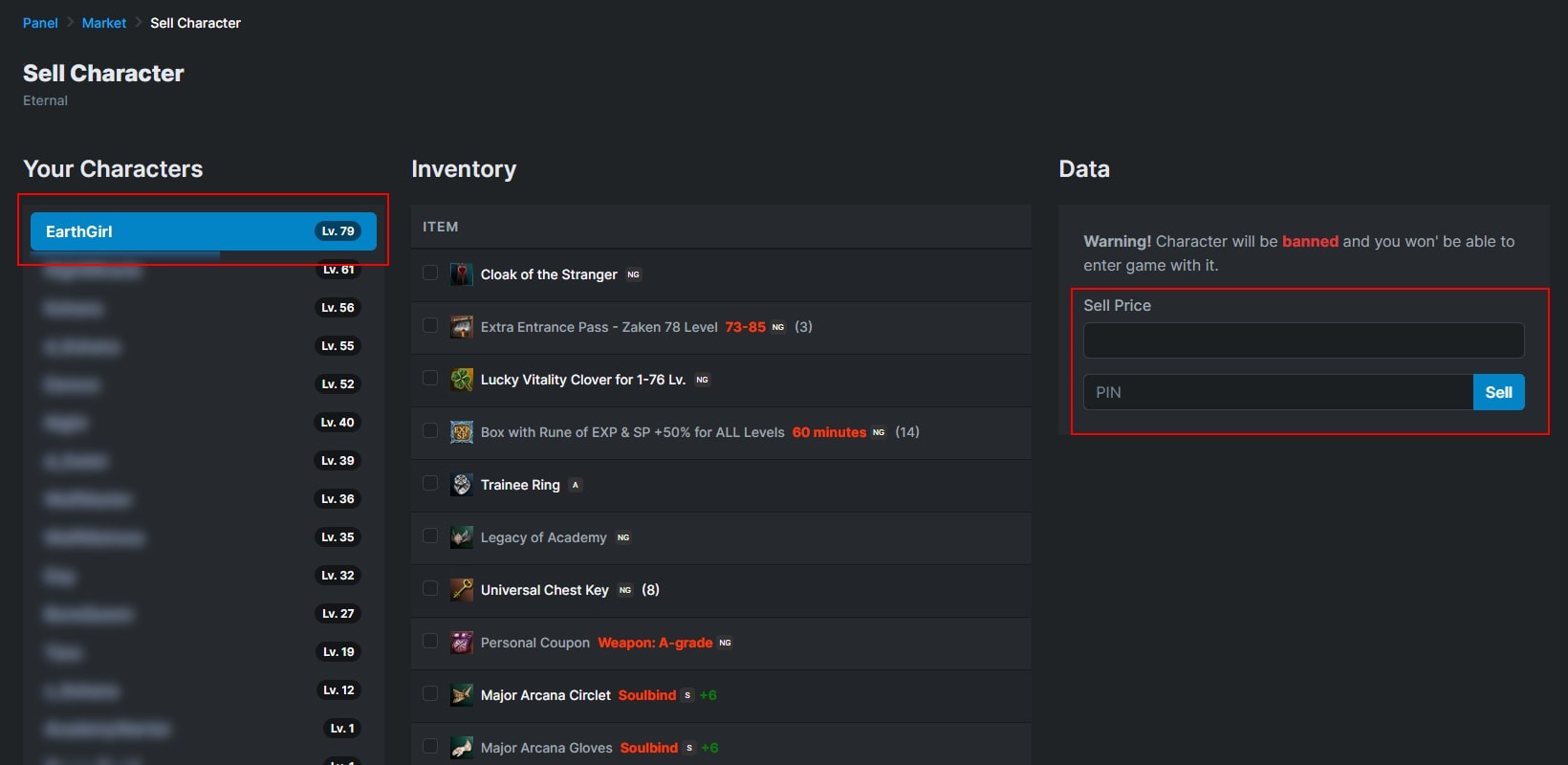Click the Major Arcana Circlet icon

(x=462, y=695)
